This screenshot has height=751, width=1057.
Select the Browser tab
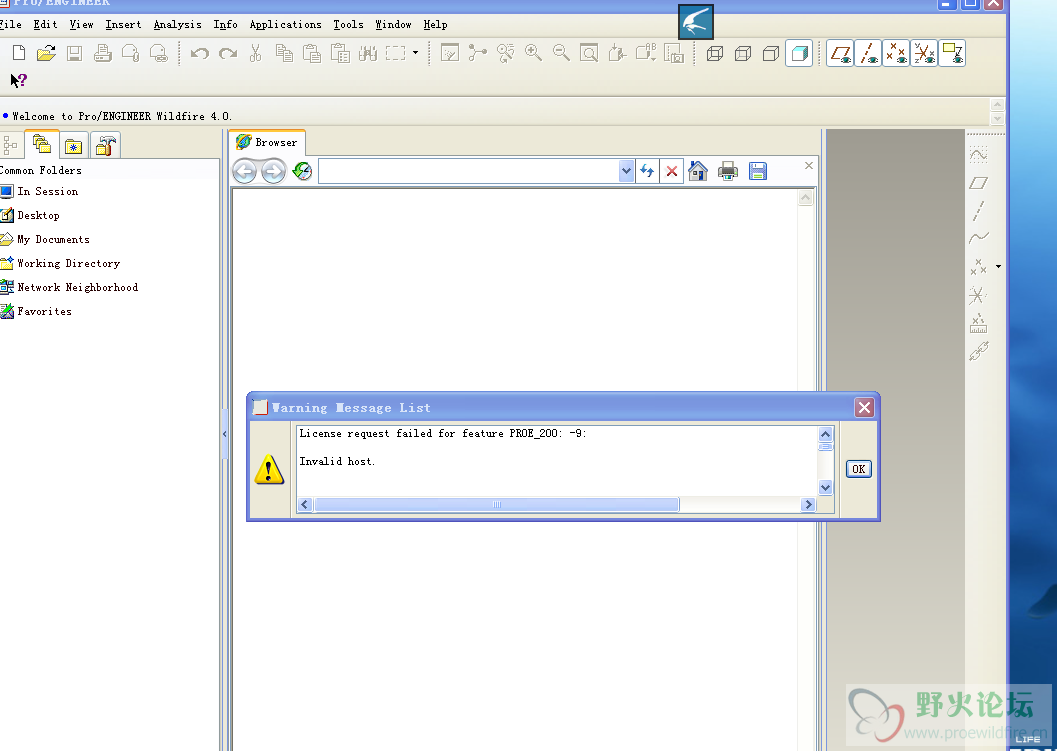click(x=268, y=142)
